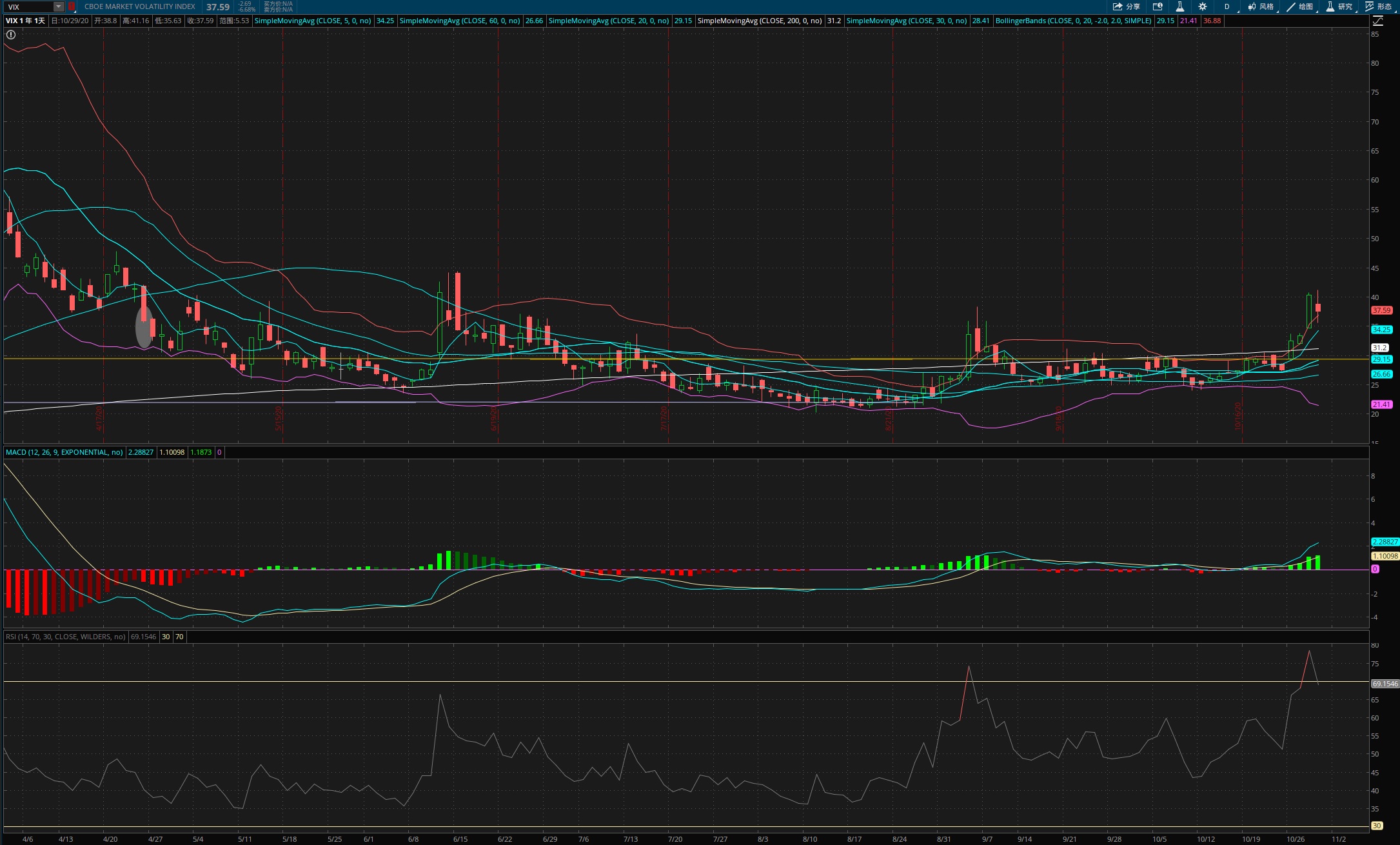Screen dimensions: 1400x845
Task: Open the Drawings (绘图) menu
Action: click(1300, 6)
